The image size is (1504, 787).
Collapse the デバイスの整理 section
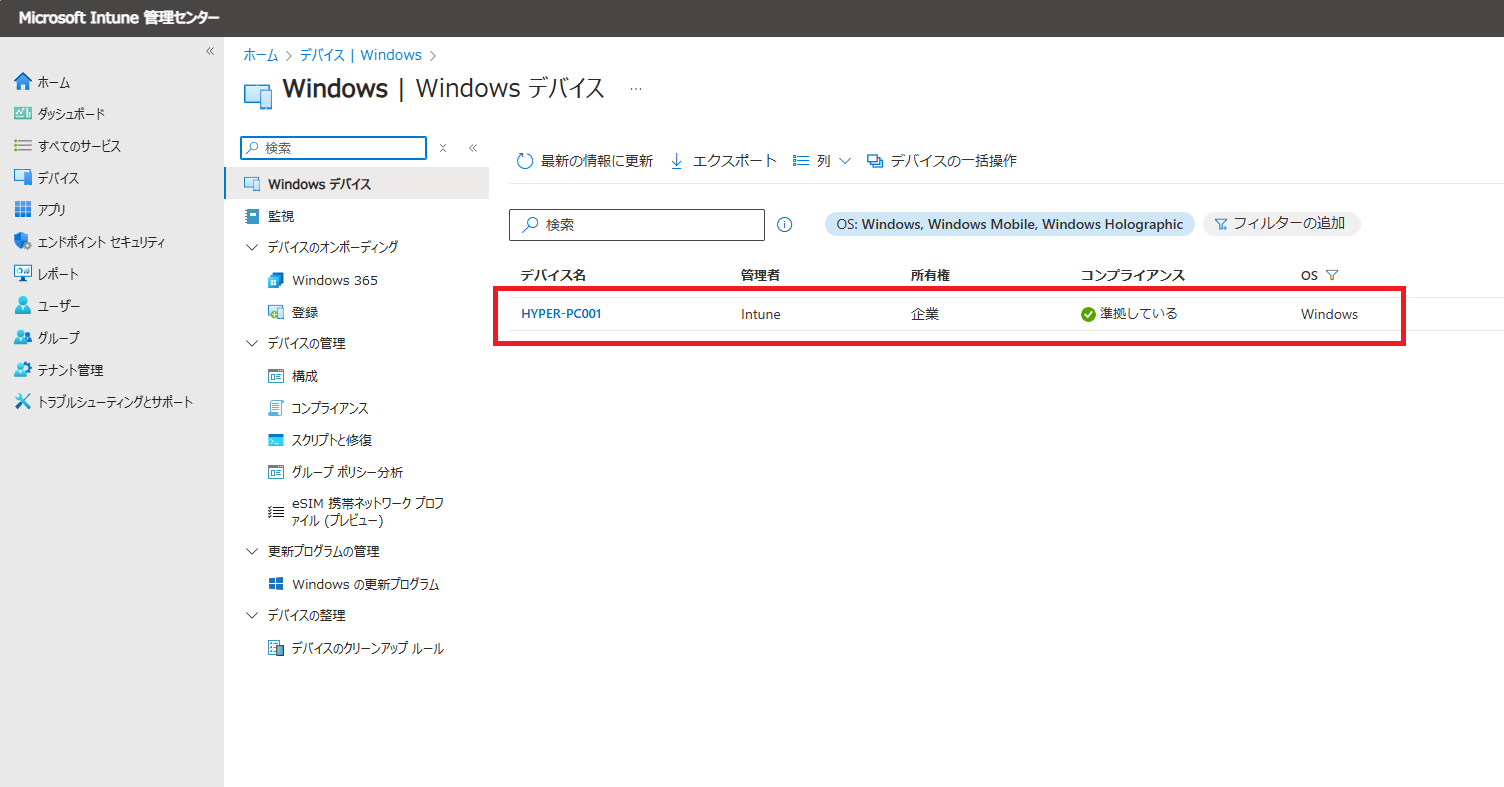251,615
